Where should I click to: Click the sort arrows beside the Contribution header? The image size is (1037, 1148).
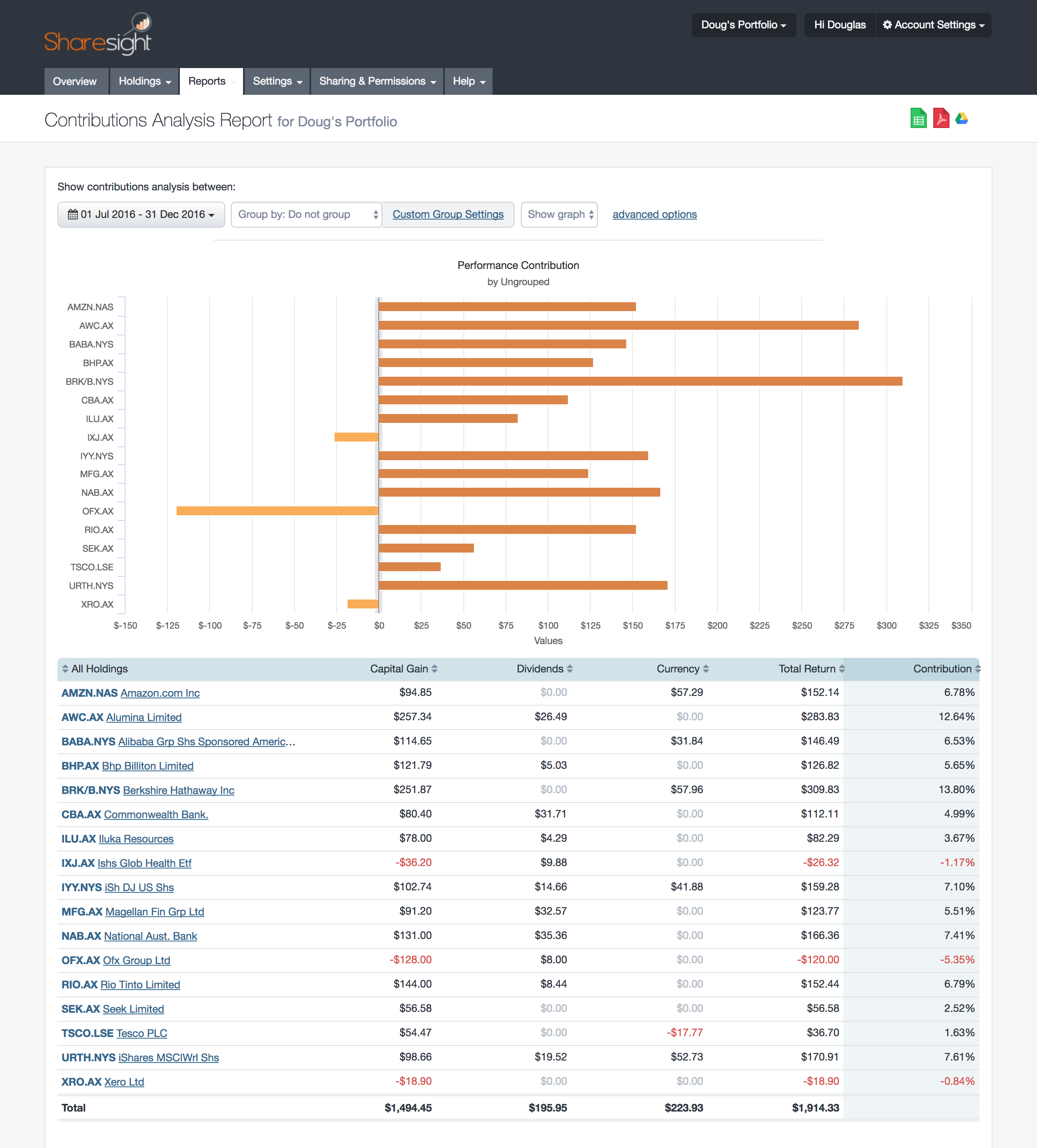977,668
